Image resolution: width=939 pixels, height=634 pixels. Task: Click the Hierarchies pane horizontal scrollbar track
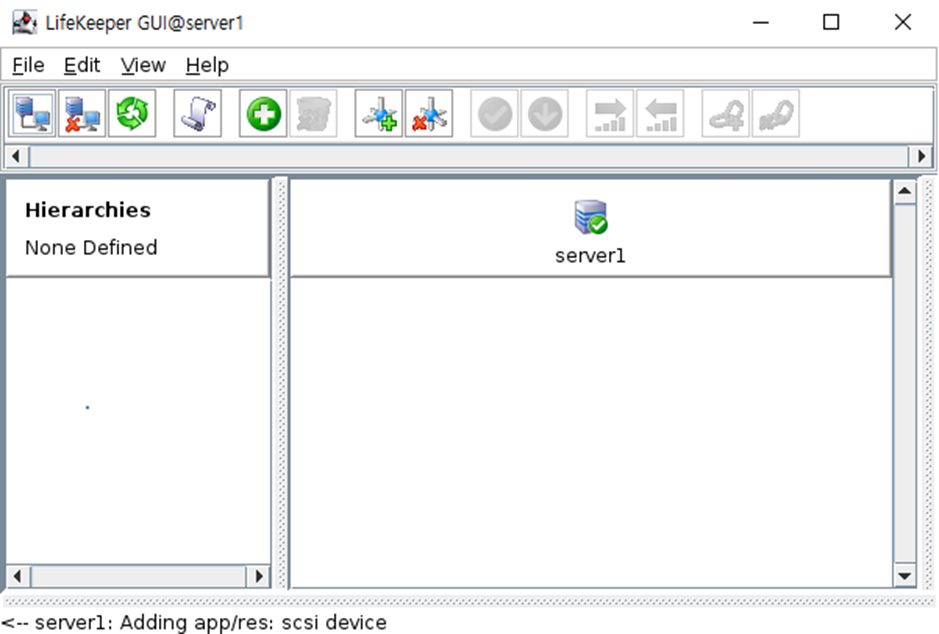(138, 577)
